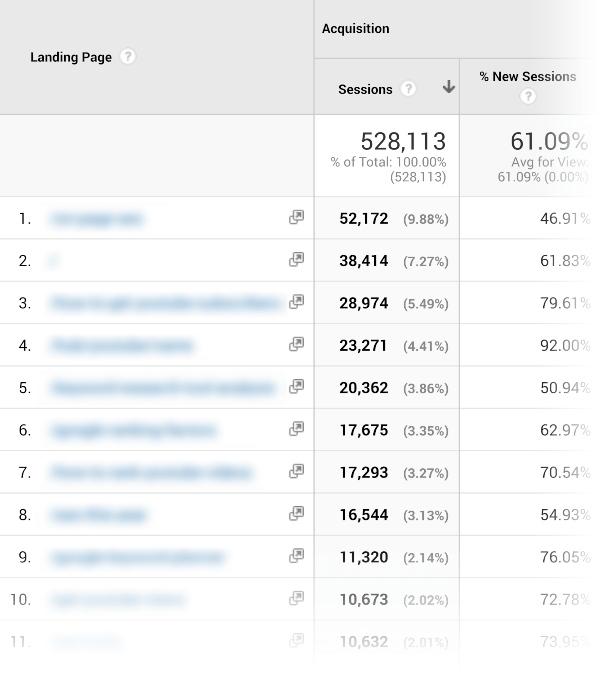Select the Acquisition column group header
The width and height of the screenshot is (600, 675).
coord(355,29)
